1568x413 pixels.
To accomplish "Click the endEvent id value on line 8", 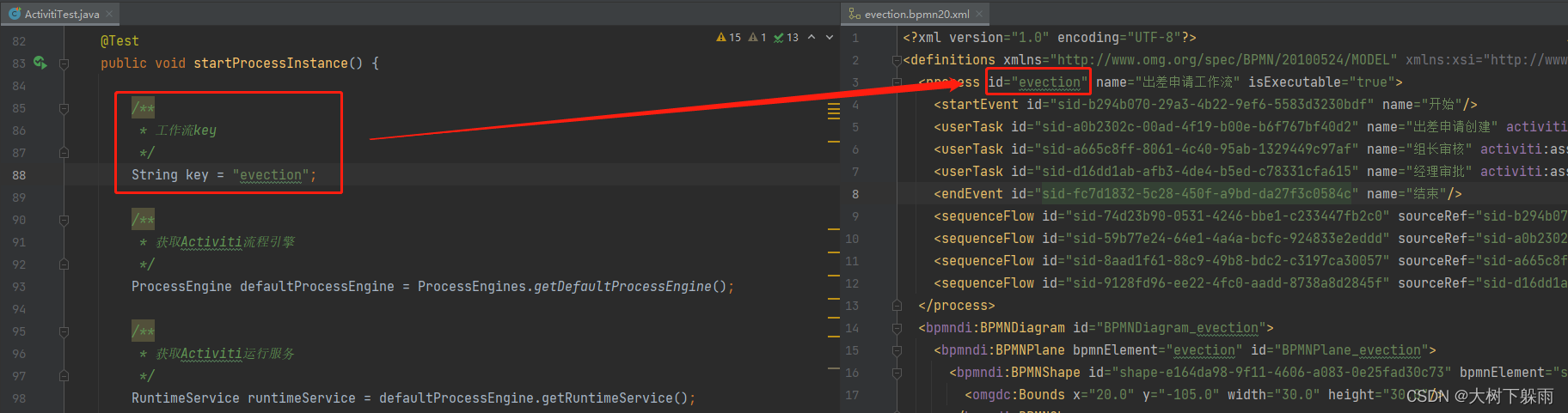I will tap(1197, 194).
